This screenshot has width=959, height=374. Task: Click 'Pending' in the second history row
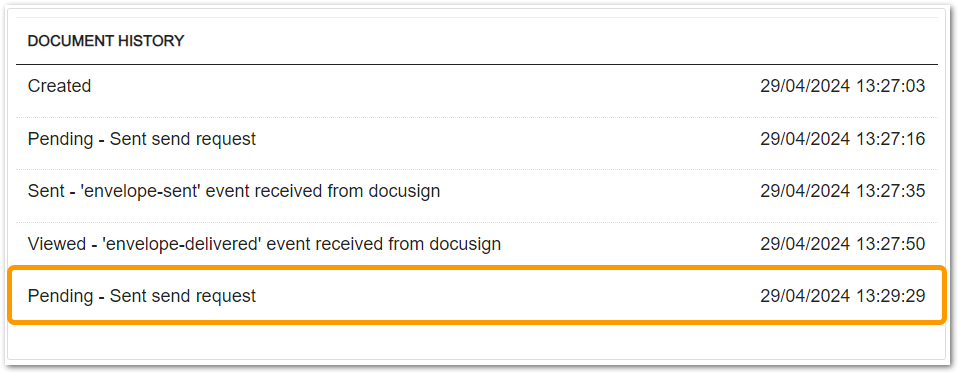point(61,139)
